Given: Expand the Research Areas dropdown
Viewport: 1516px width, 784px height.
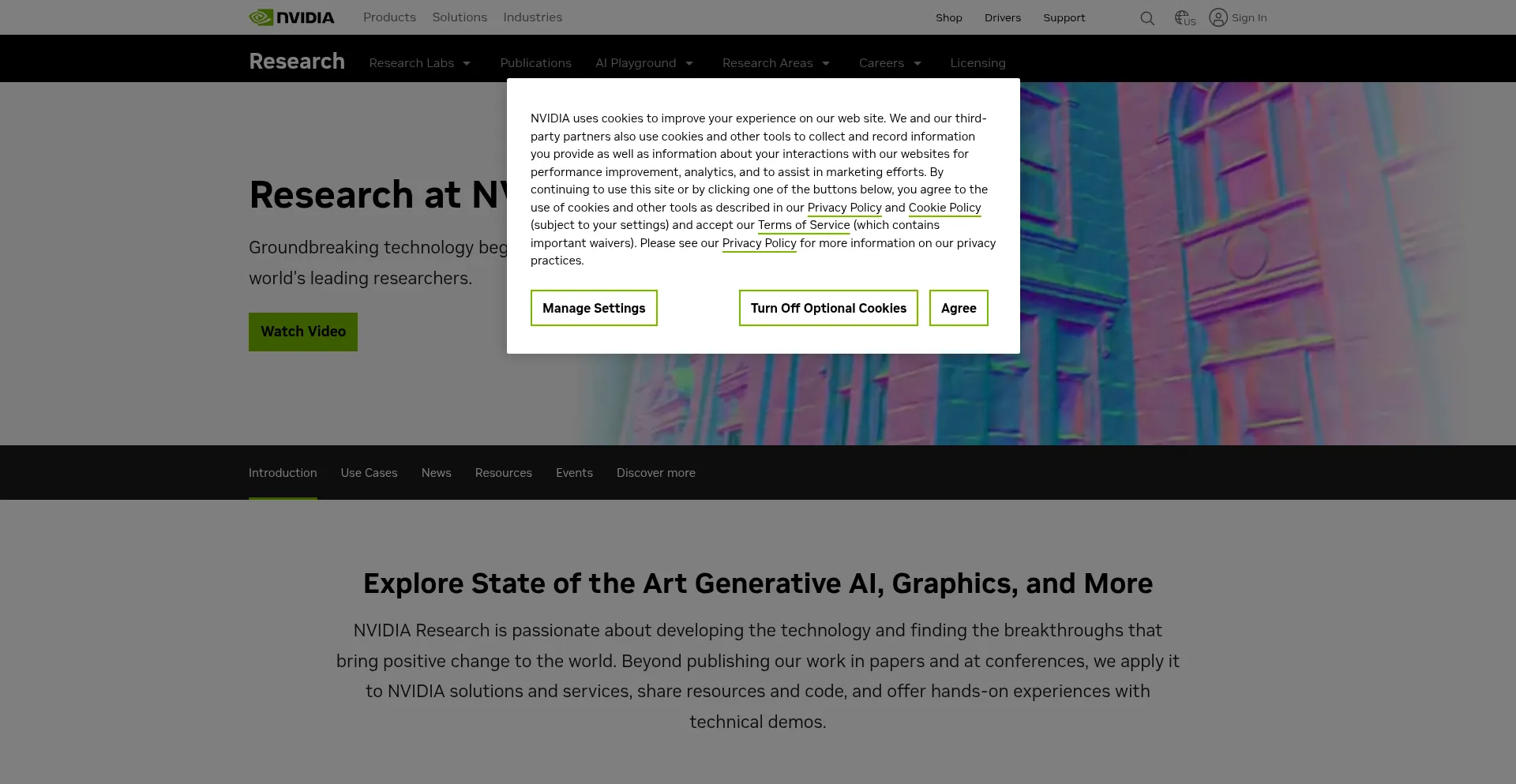Looking at the screenshot, I should (x=776, y=63).
